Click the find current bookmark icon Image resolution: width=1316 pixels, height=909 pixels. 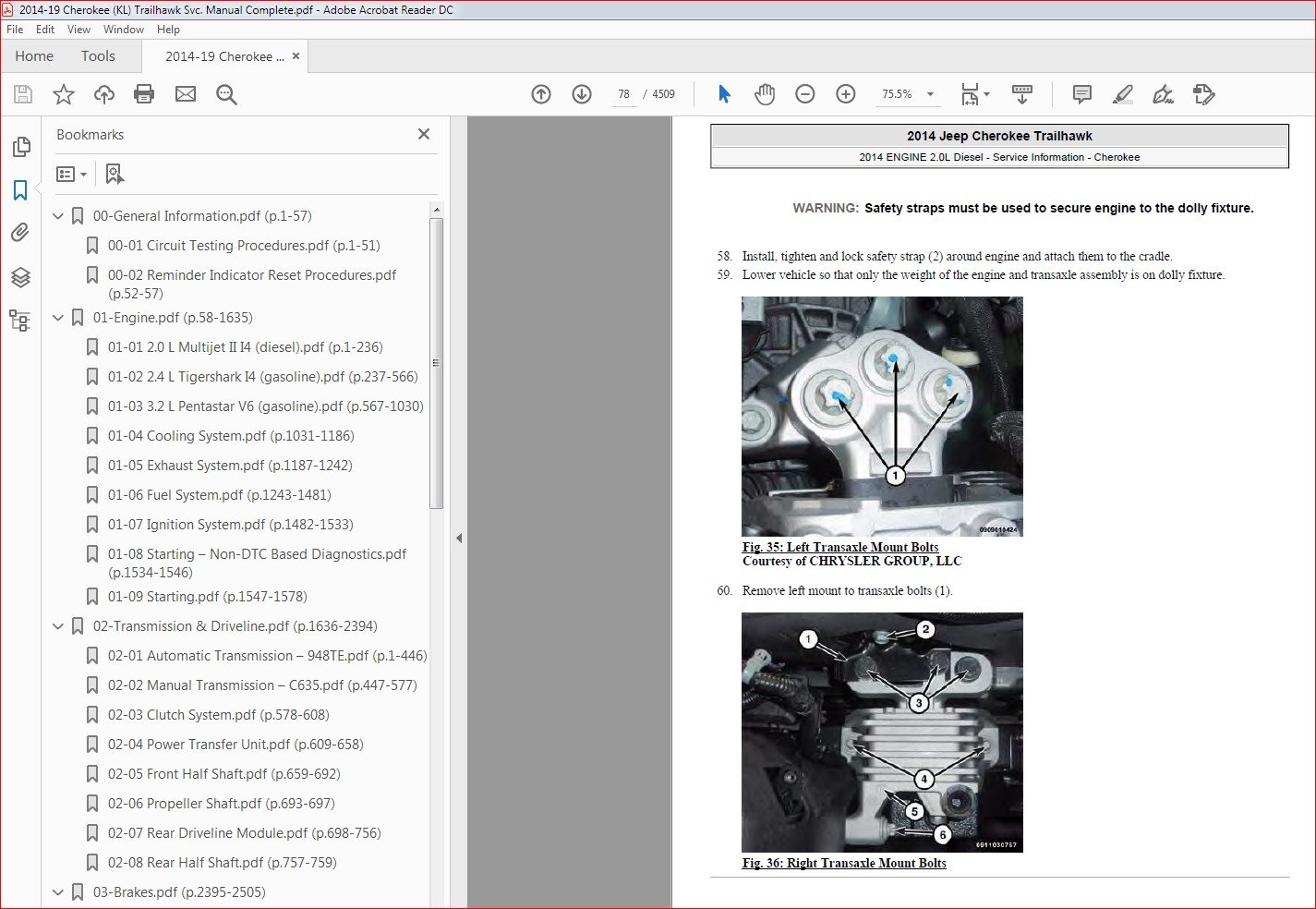point(115,174)
